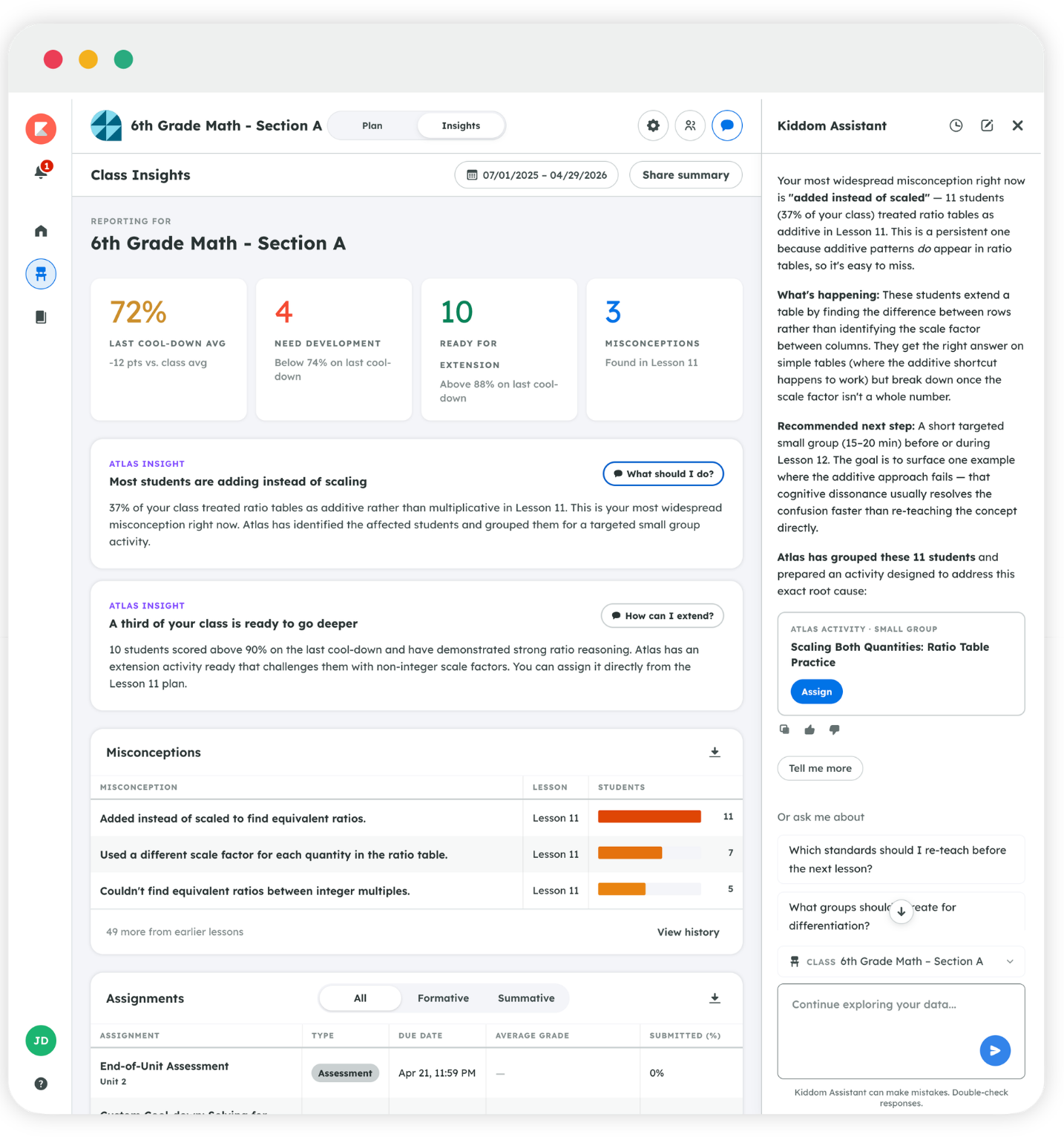
Task: Click the How can I extend? button
Action: tap(663, 616)
